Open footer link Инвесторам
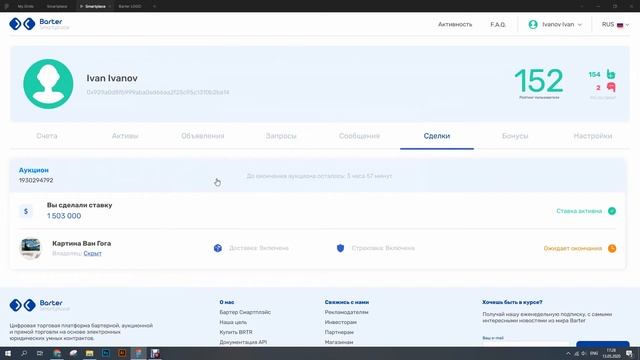 pos(341,322)
